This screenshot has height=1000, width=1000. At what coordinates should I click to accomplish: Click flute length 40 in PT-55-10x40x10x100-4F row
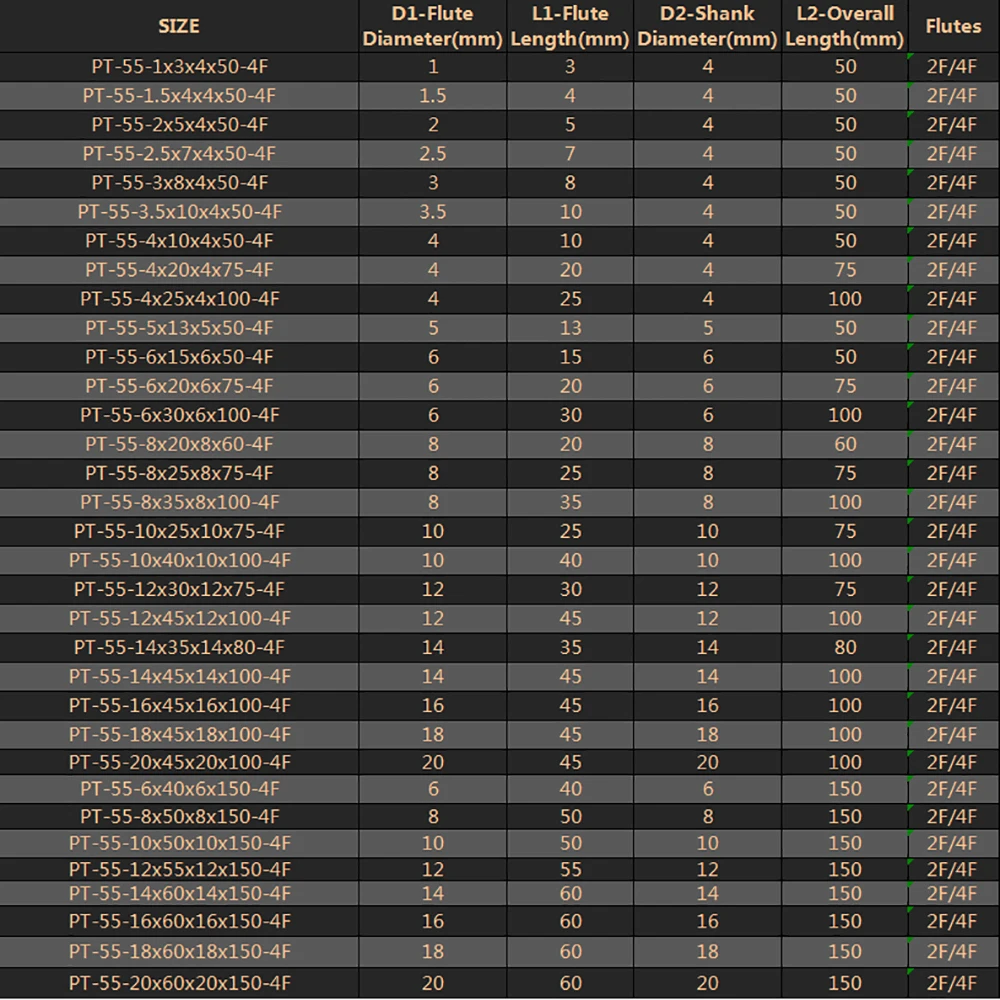(x=570, y=560)
